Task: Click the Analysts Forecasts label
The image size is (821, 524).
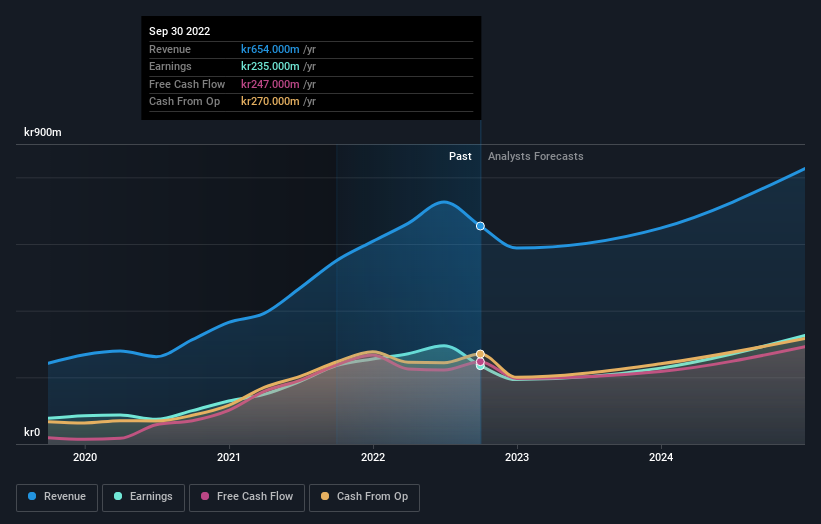Action: click(x=536, y=156)
